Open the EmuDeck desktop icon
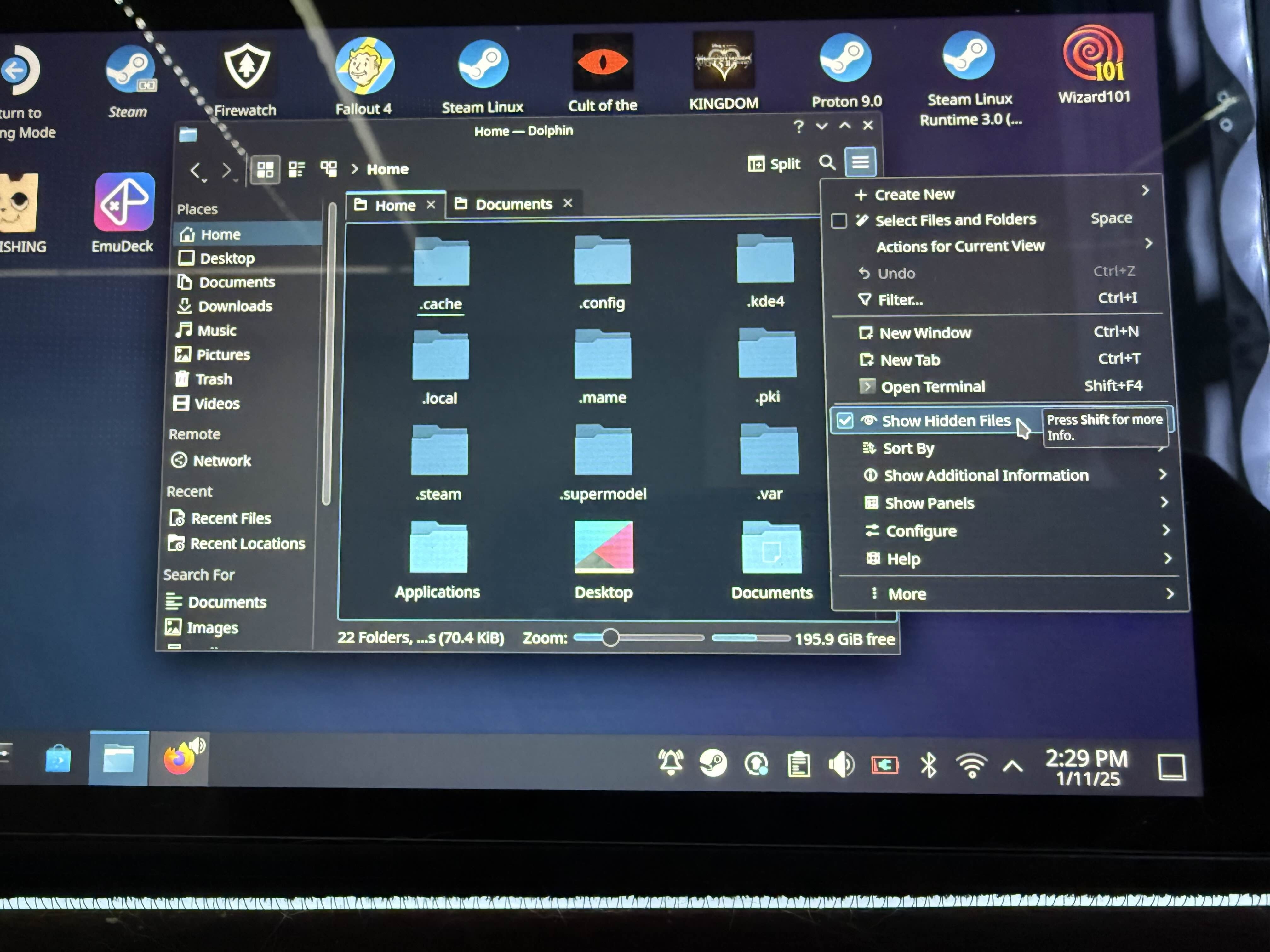The width and height of the screenshot is (1270, 952). [124, 202]
